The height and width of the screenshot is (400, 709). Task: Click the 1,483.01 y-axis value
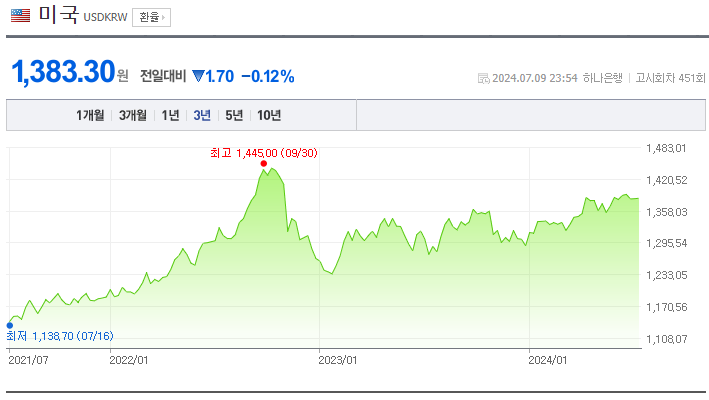(x=666, y=148)
